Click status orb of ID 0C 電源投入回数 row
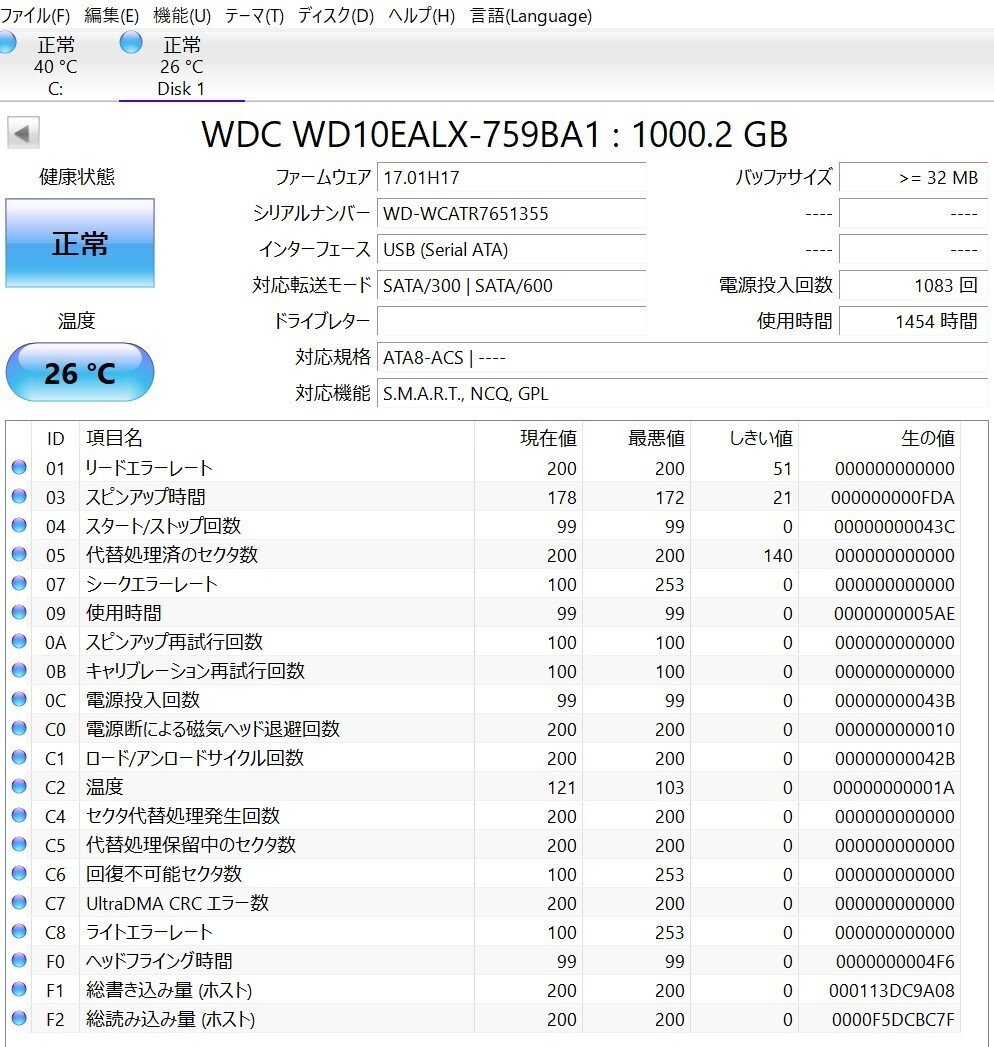Screen dimensions: 994x1047 coord(19,699)
